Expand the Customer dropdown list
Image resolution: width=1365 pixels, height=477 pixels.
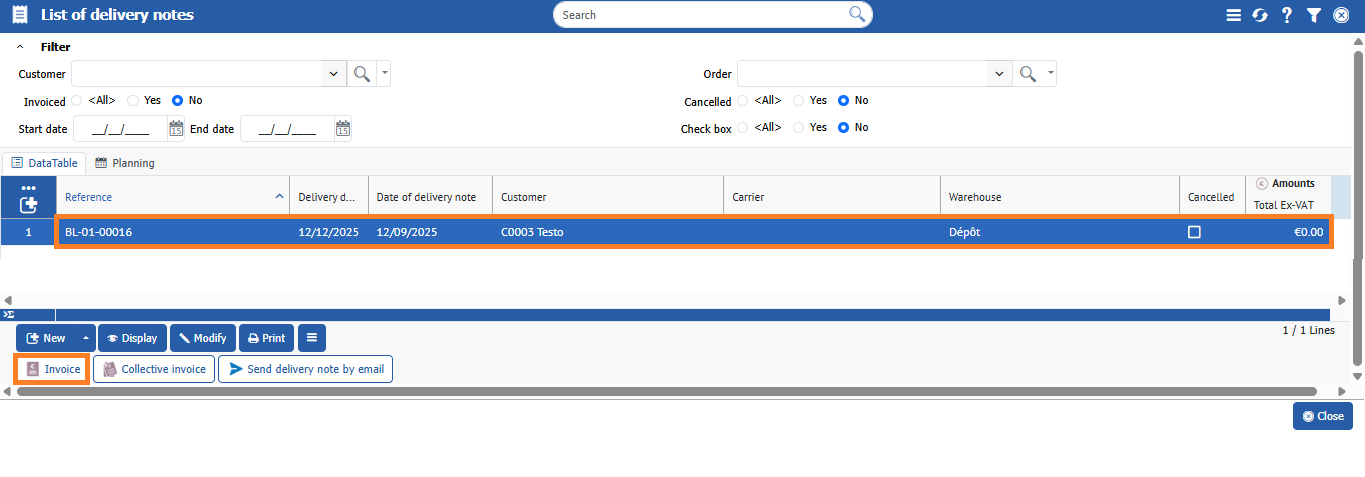click(333, 74)
